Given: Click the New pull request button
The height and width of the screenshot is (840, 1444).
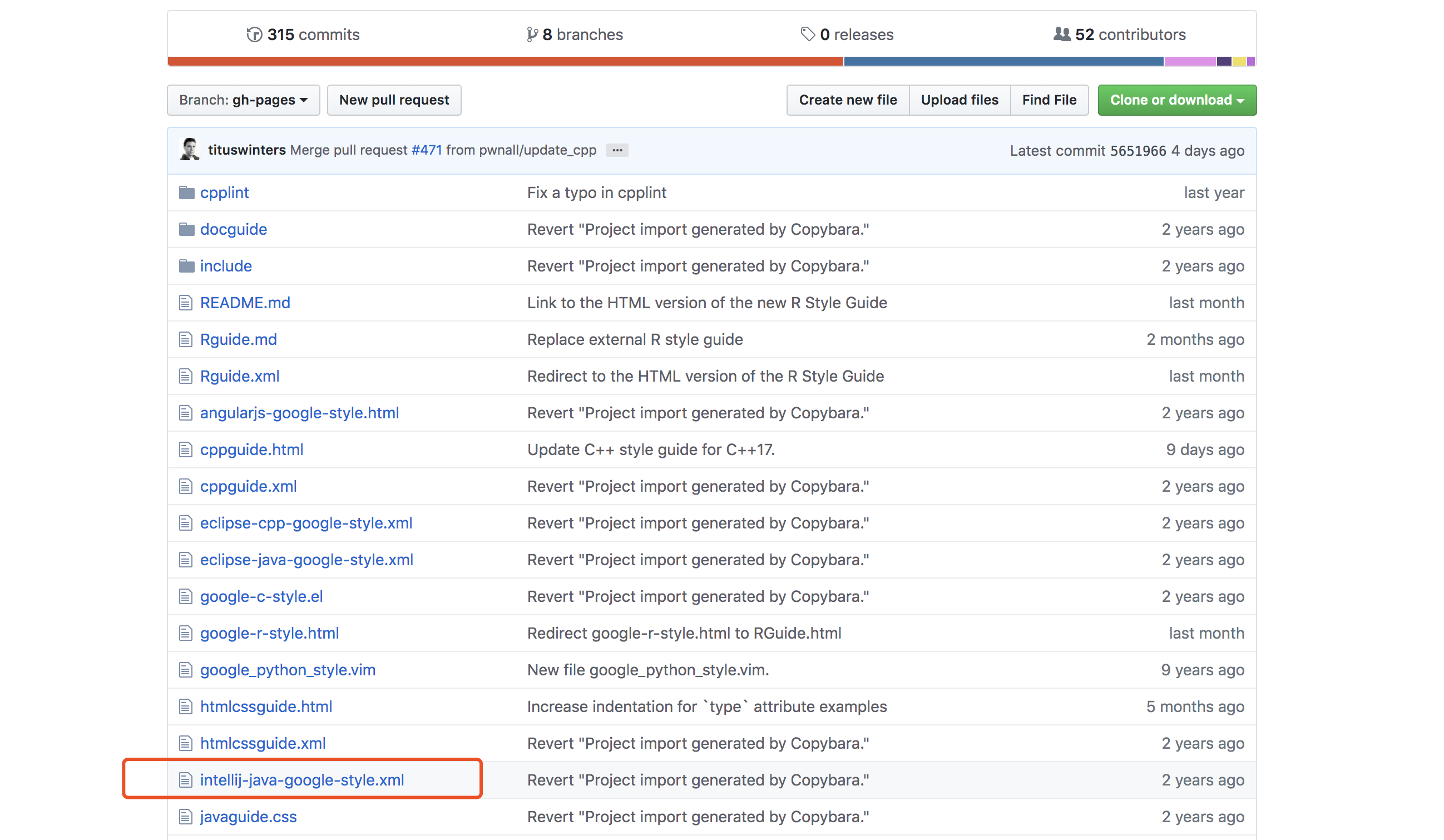Looking at the screenshot, I should pyautogui.click(x=393, y=99).
